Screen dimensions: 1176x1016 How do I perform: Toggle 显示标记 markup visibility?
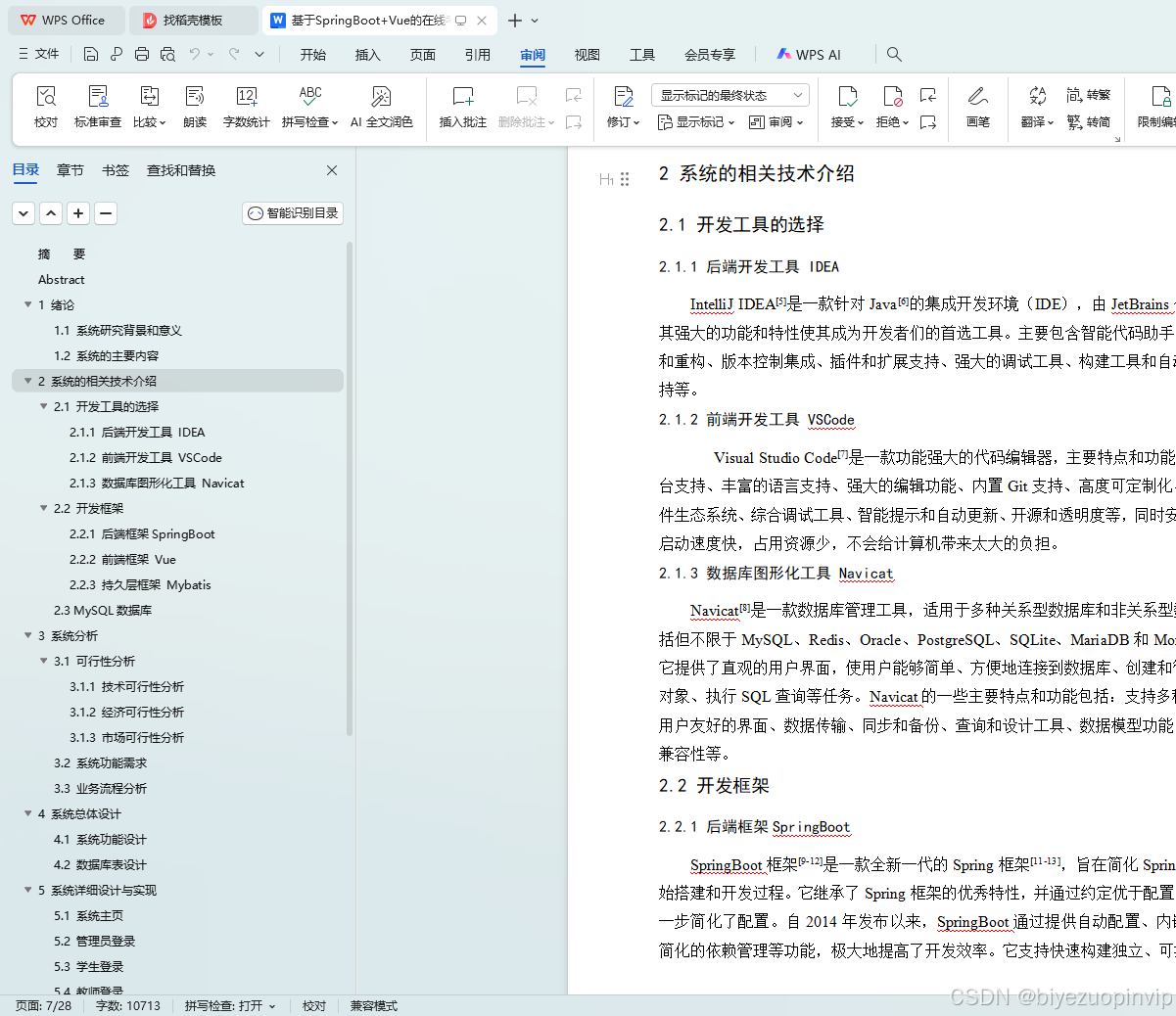point(690,120)
